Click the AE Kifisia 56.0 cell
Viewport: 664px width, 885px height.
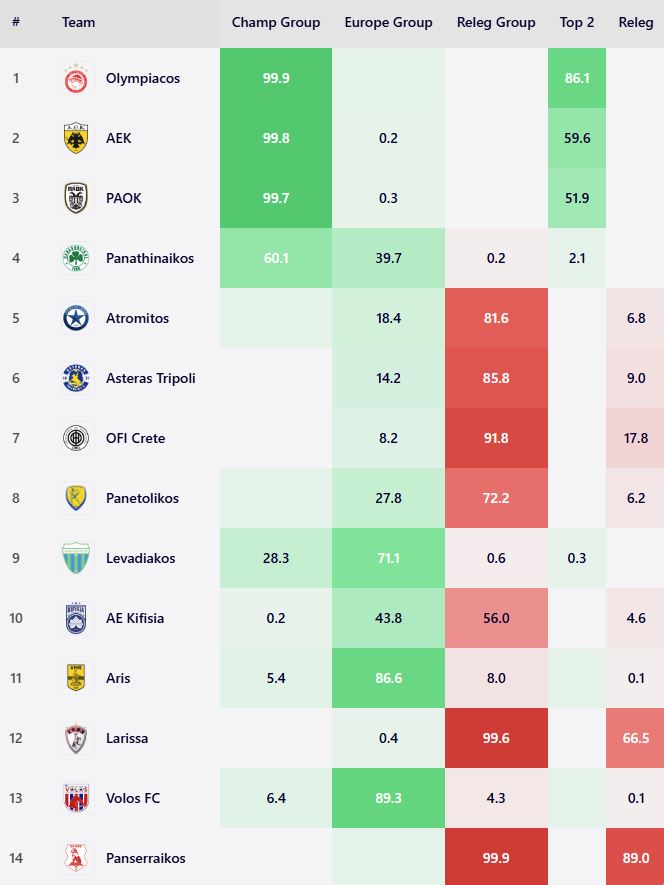(x=496, y=618)
